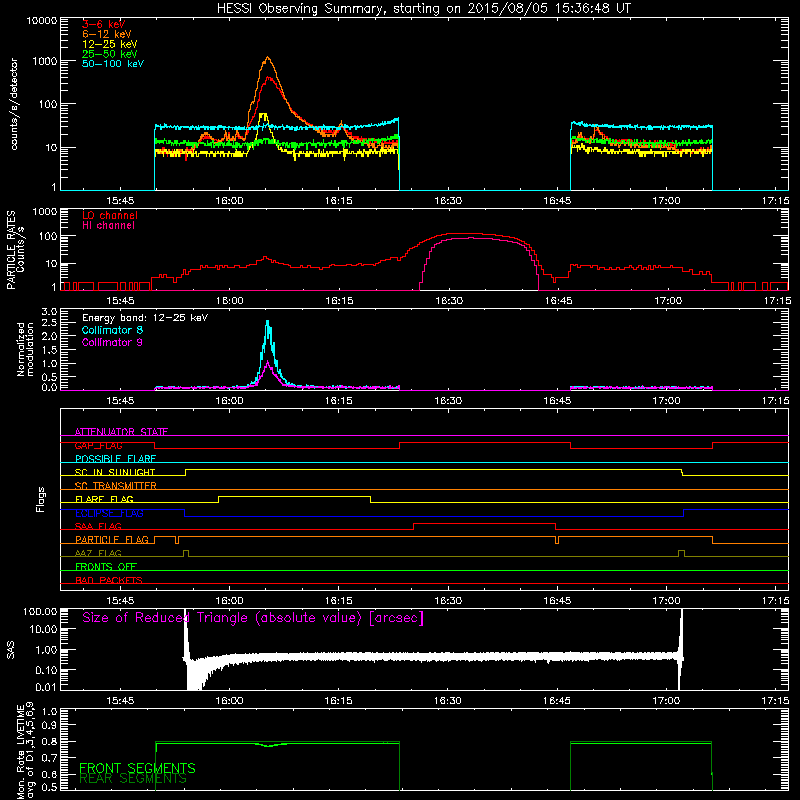Select the Collimator 8 legend entry
Image resolution: width=800 pixels, height=800 pixels.
coord(112,330)
